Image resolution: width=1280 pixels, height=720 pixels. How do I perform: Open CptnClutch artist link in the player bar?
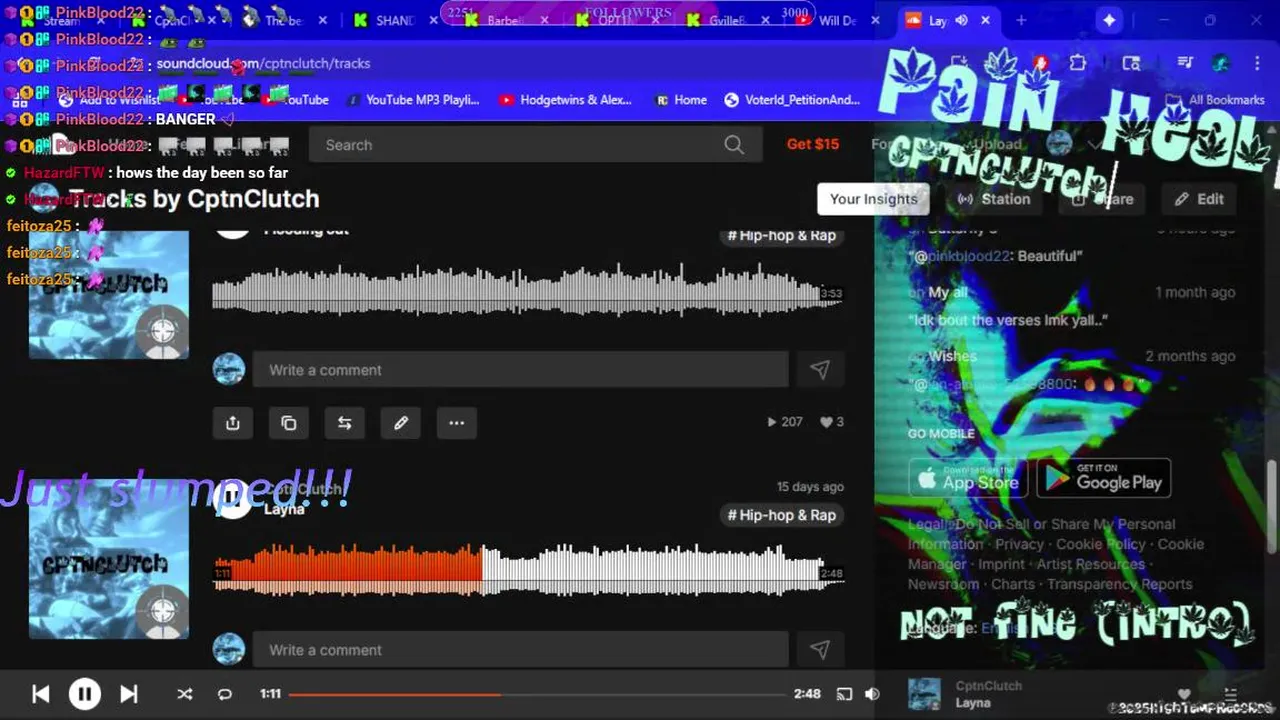point(988,686)
